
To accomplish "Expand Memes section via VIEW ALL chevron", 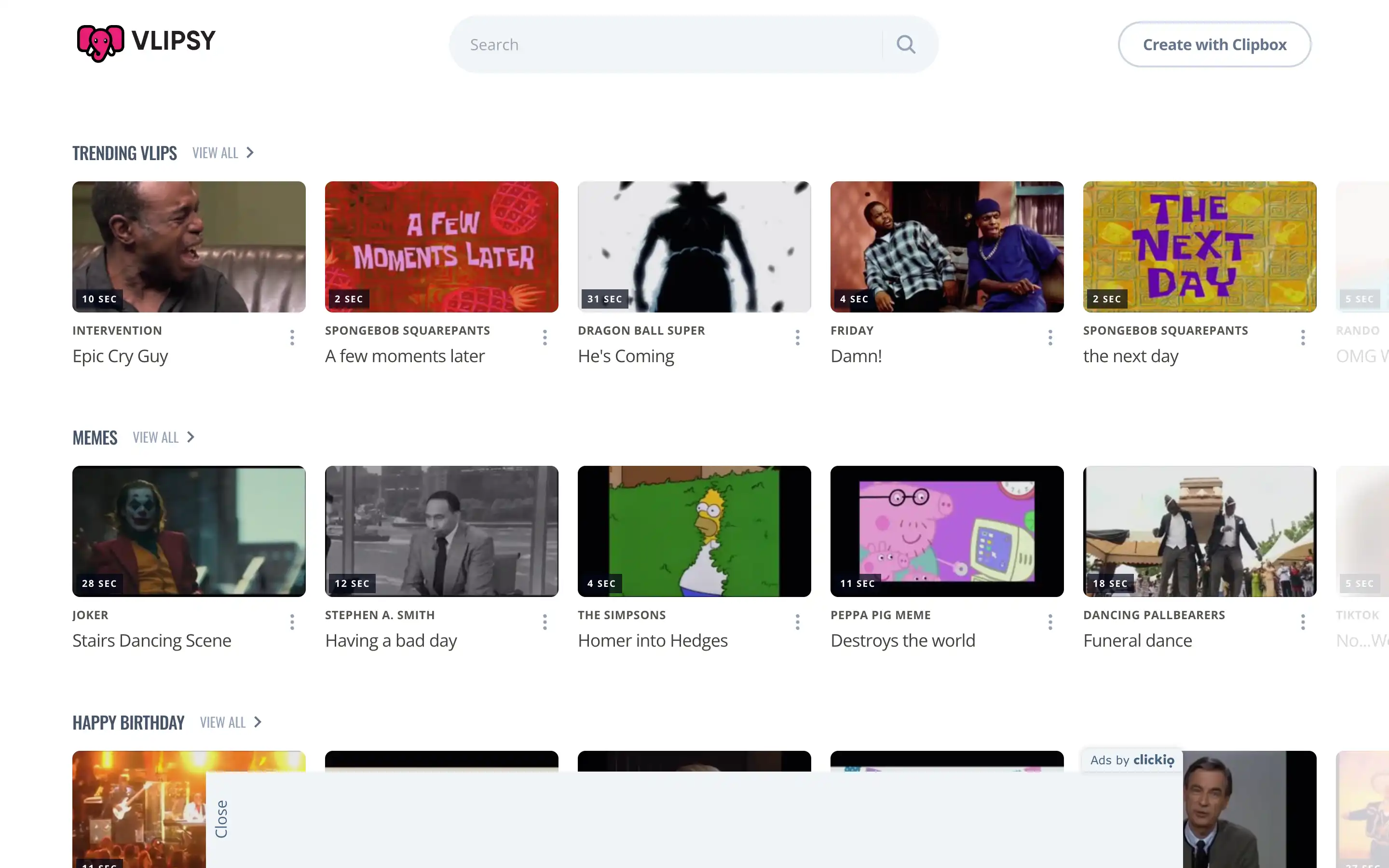I will coord(190,437).
